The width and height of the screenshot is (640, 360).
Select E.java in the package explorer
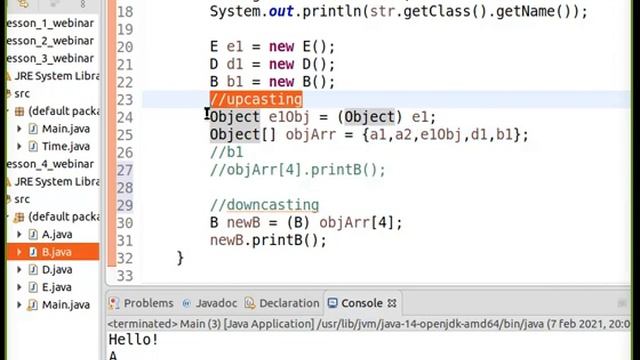57,287
